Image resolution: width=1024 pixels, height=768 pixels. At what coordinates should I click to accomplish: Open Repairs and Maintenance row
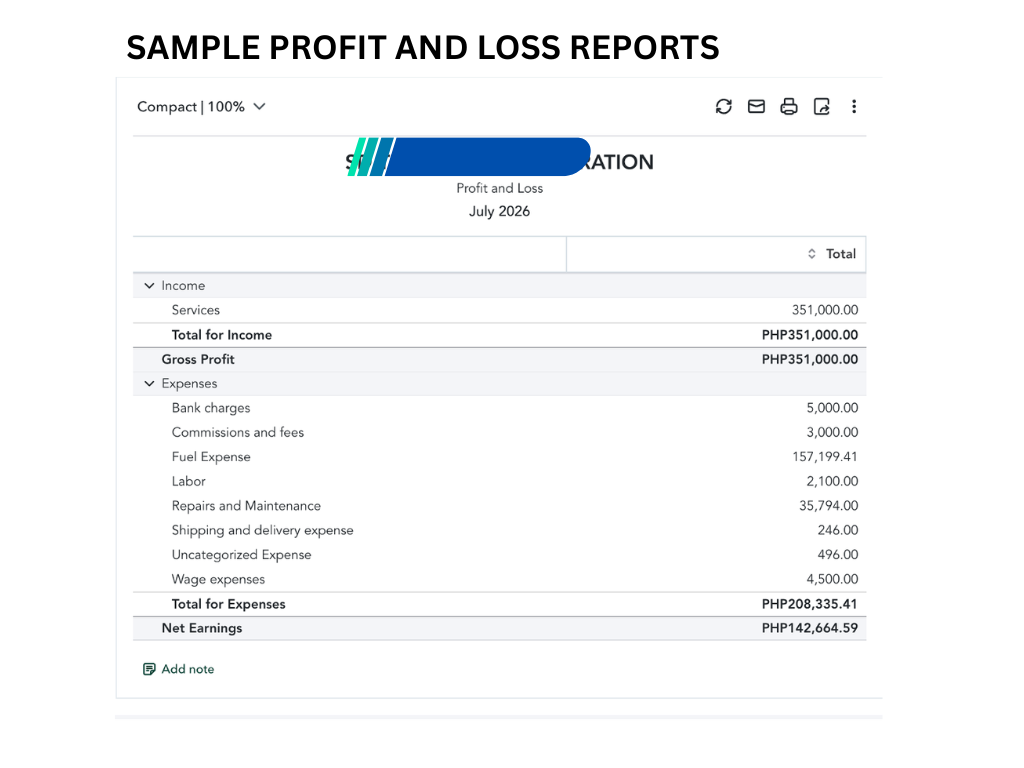coord(500,506)
